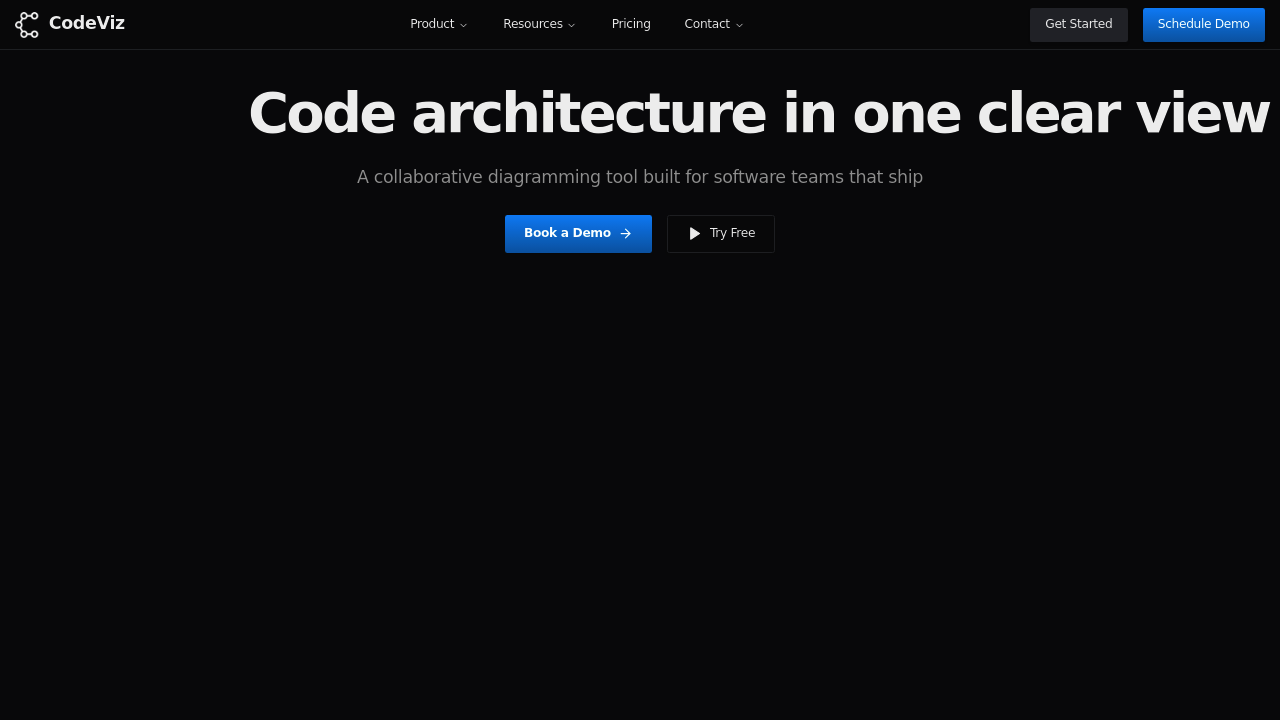This screenshot has height=720, width=1280.
Task: Click the Book a Demo button
Action: [x=578, y=233]
